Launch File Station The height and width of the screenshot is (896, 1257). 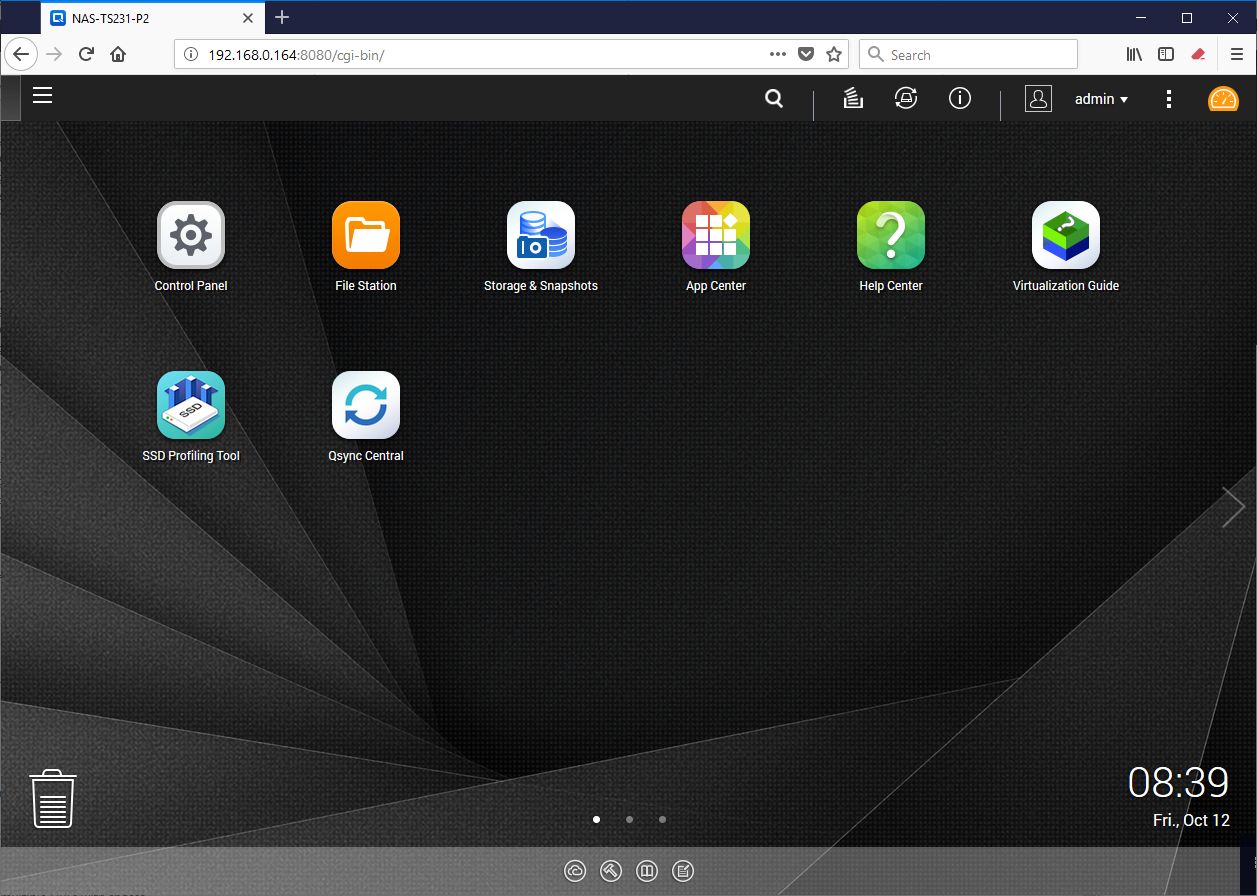coord(366,236)
